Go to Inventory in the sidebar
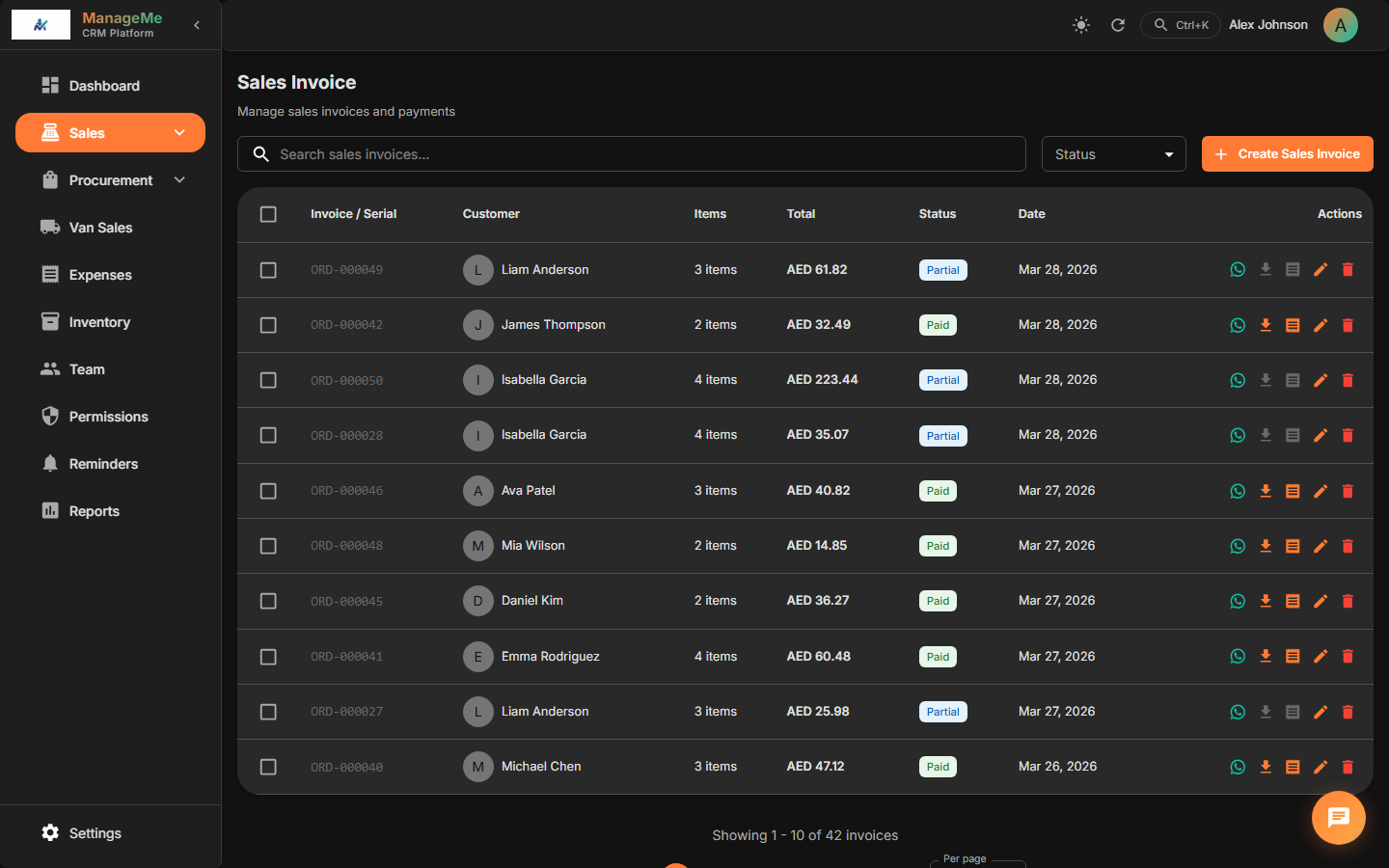1389x868 pixels. (99, 322)
